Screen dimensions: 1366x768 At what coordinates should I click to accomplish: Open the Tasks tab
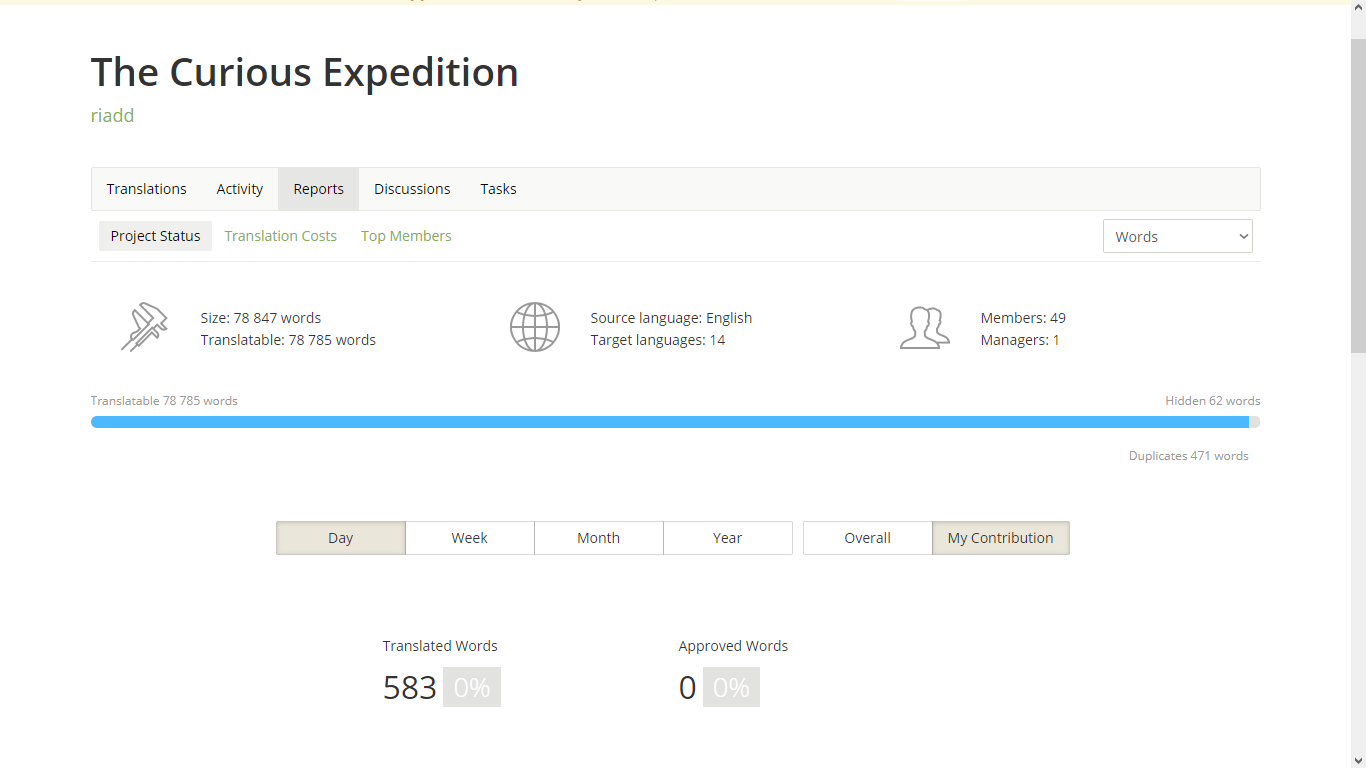[x=498, y=189]
